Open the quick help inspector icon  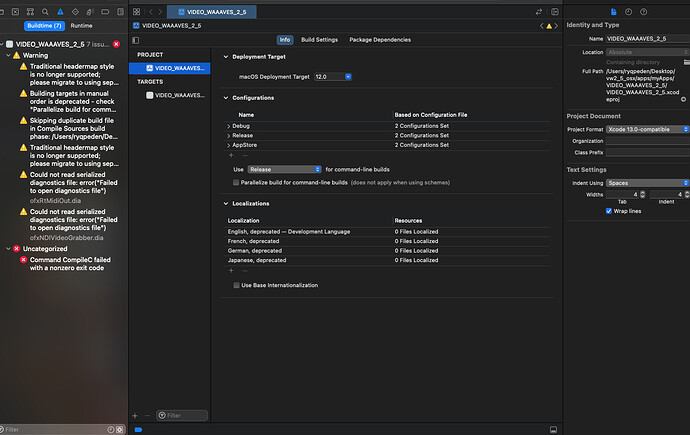(643, 12)
